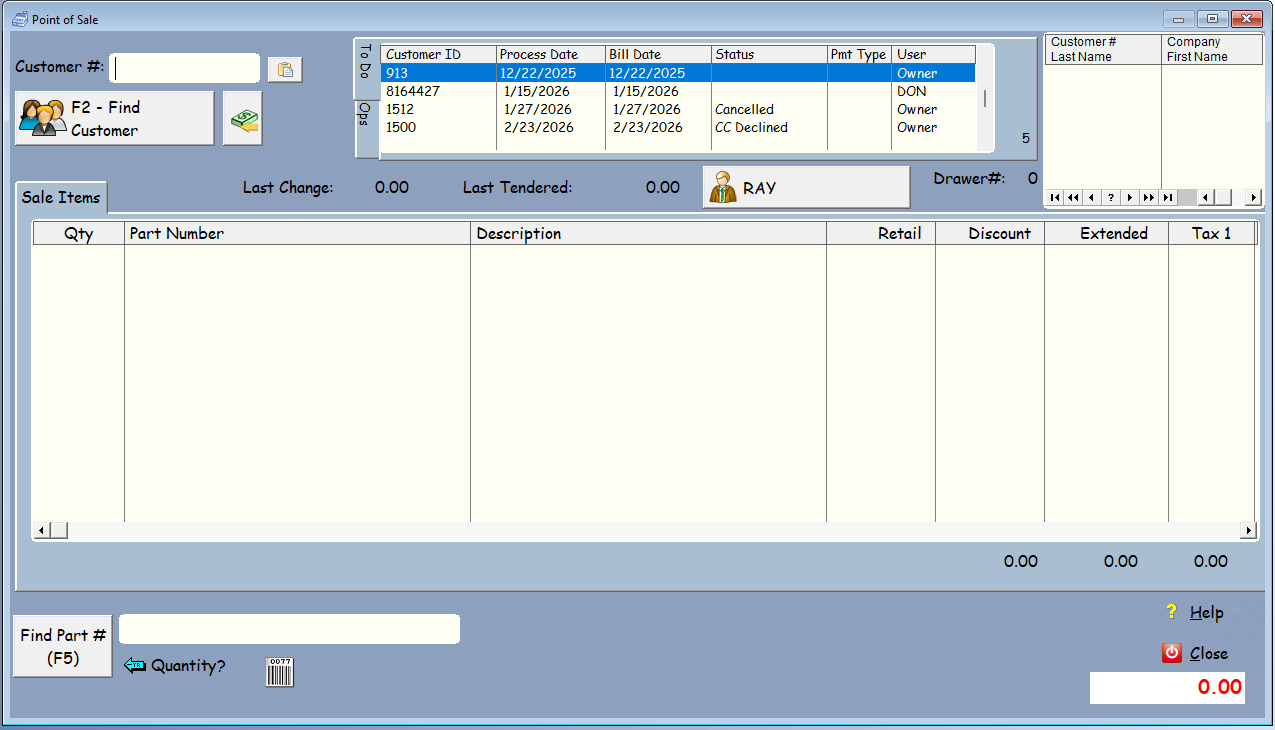Click the Customer # Last Name column header
This screenshot has width=1275, height=730.
point(1103,50)
